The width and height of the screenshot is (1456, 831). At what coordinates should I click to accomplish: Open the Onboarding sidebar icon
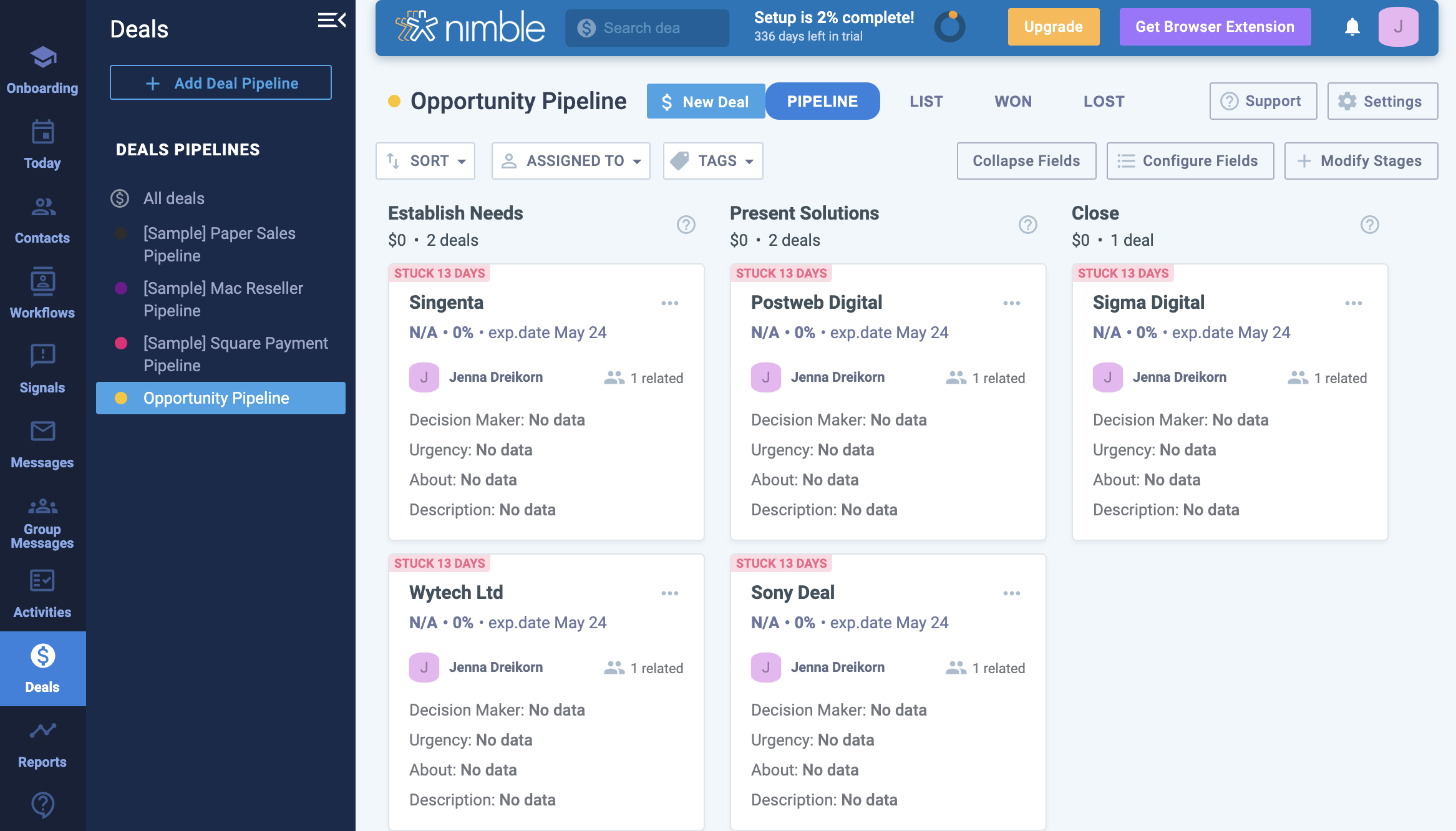[42, 58]
